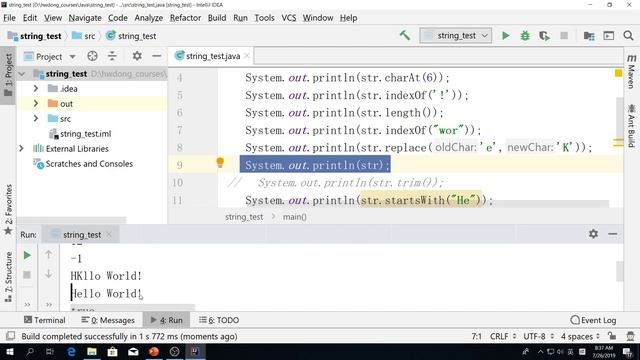Open the Ant Build tool window
This screenshot has width=640, height=360.
(x=631, y=126)
